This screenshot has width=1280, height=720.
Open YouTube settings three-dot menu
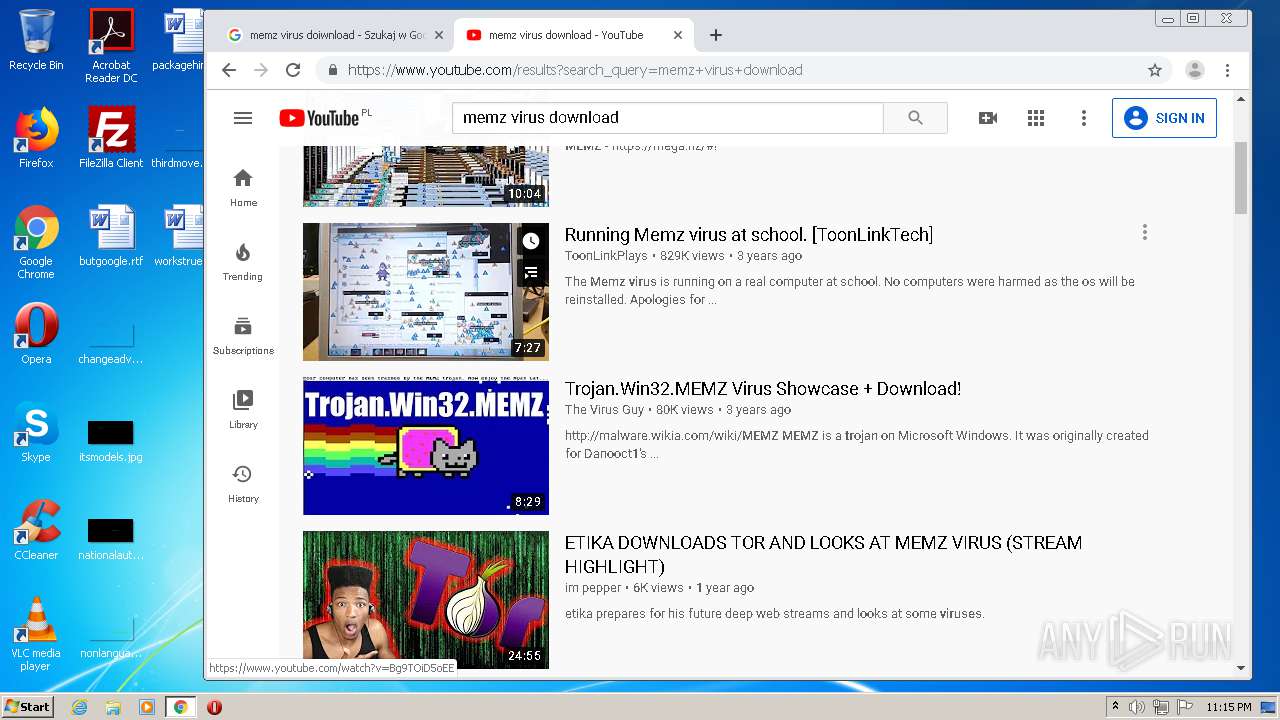coord(1084,118)
